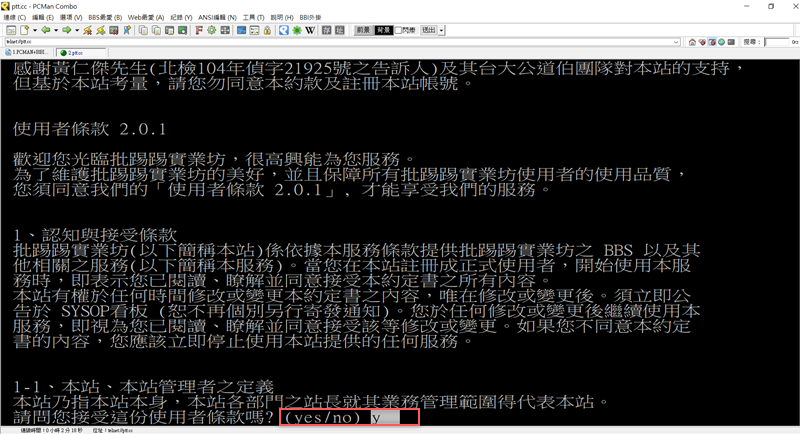
Task: Click the red heart favorites icon
Action: (702, 42)
